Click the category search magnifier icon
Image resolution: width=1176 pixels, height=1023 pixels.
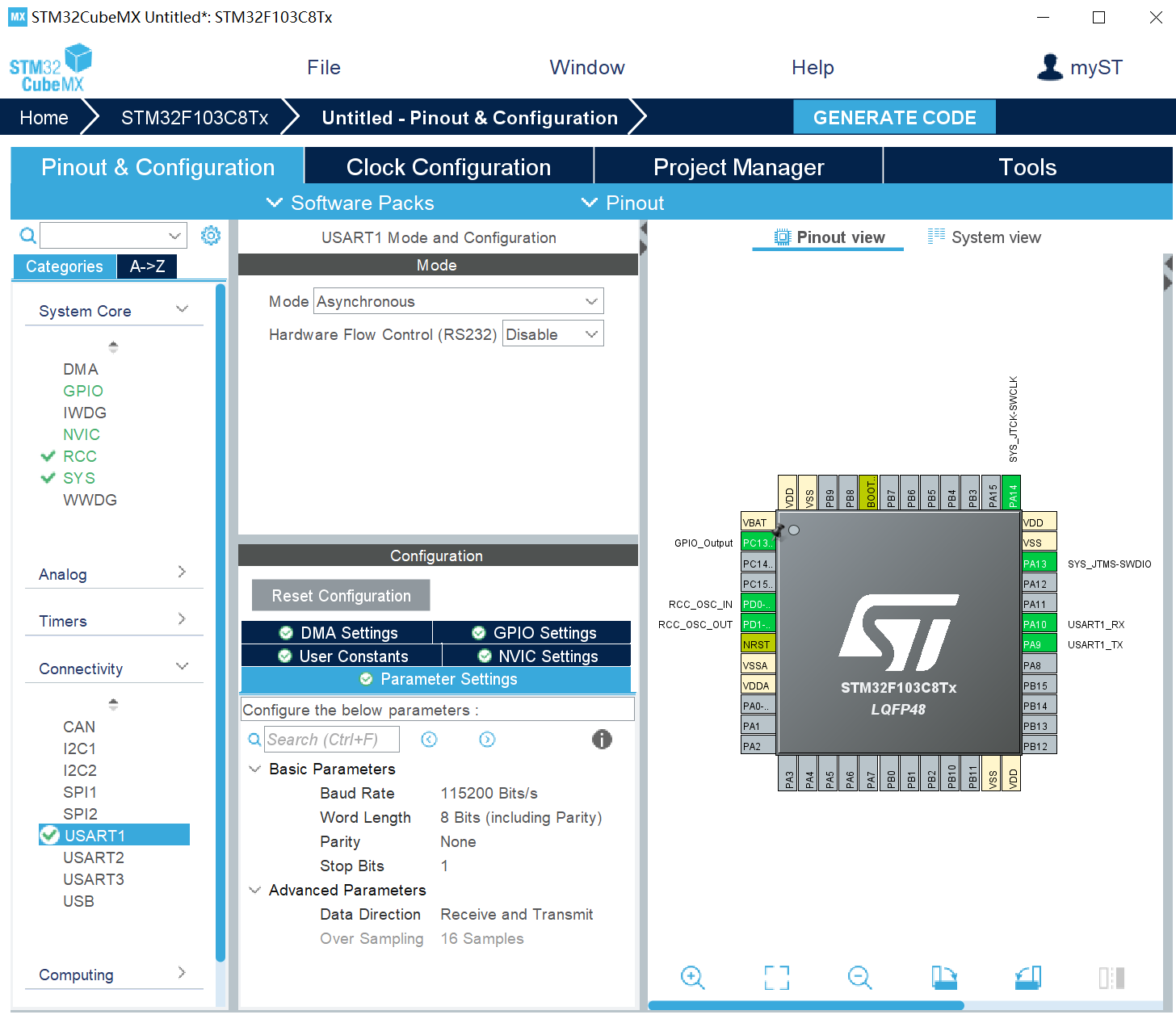(x=27, y=236)
